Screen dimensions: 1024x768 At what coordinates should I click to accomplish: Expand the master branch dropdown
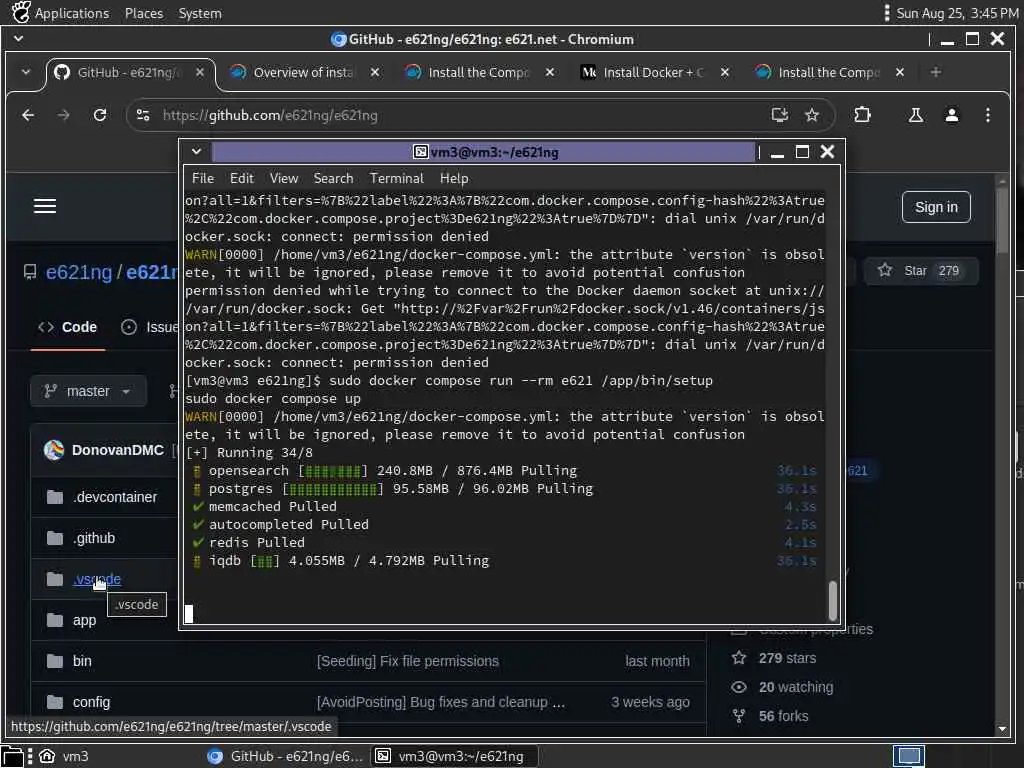click(88, 391)
